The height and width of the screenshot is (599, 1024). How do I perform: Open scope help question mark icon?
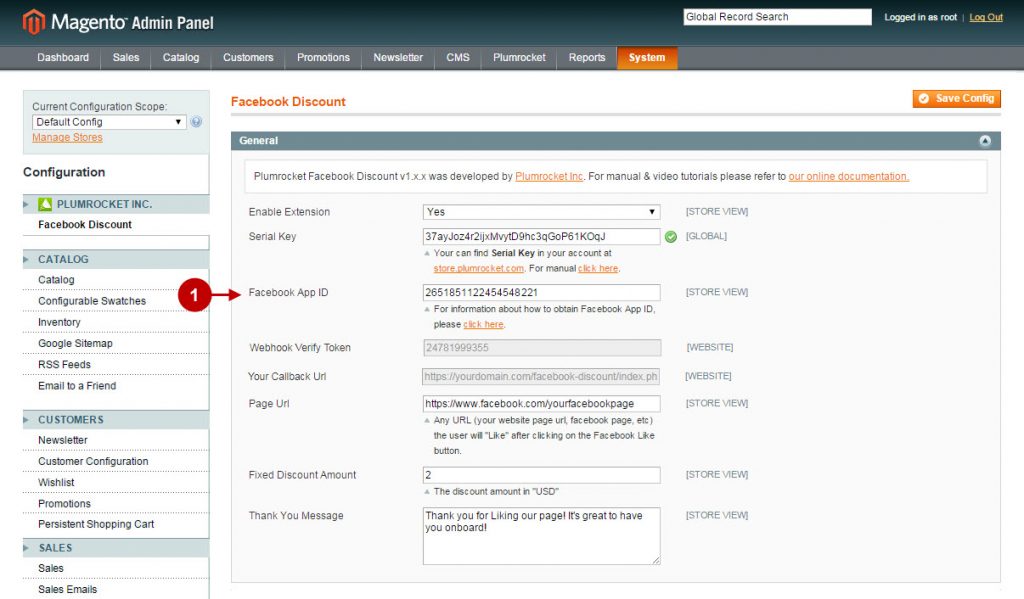(x=196, y=121)
